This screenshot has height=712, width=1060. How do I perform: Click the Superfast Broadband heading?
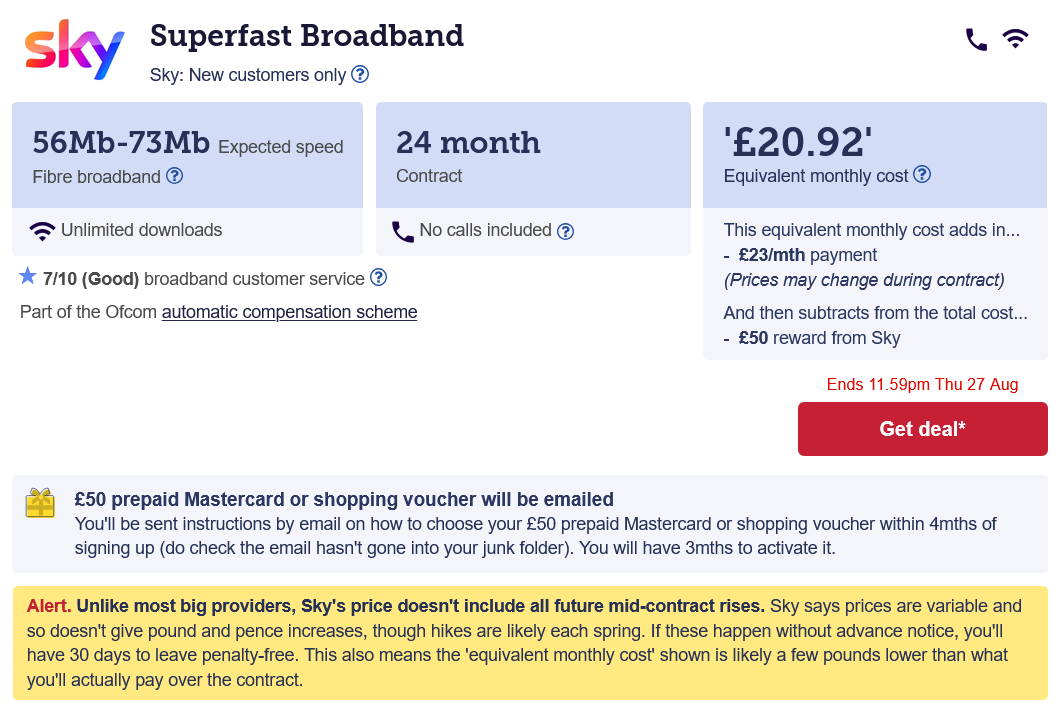coord(307,36)
